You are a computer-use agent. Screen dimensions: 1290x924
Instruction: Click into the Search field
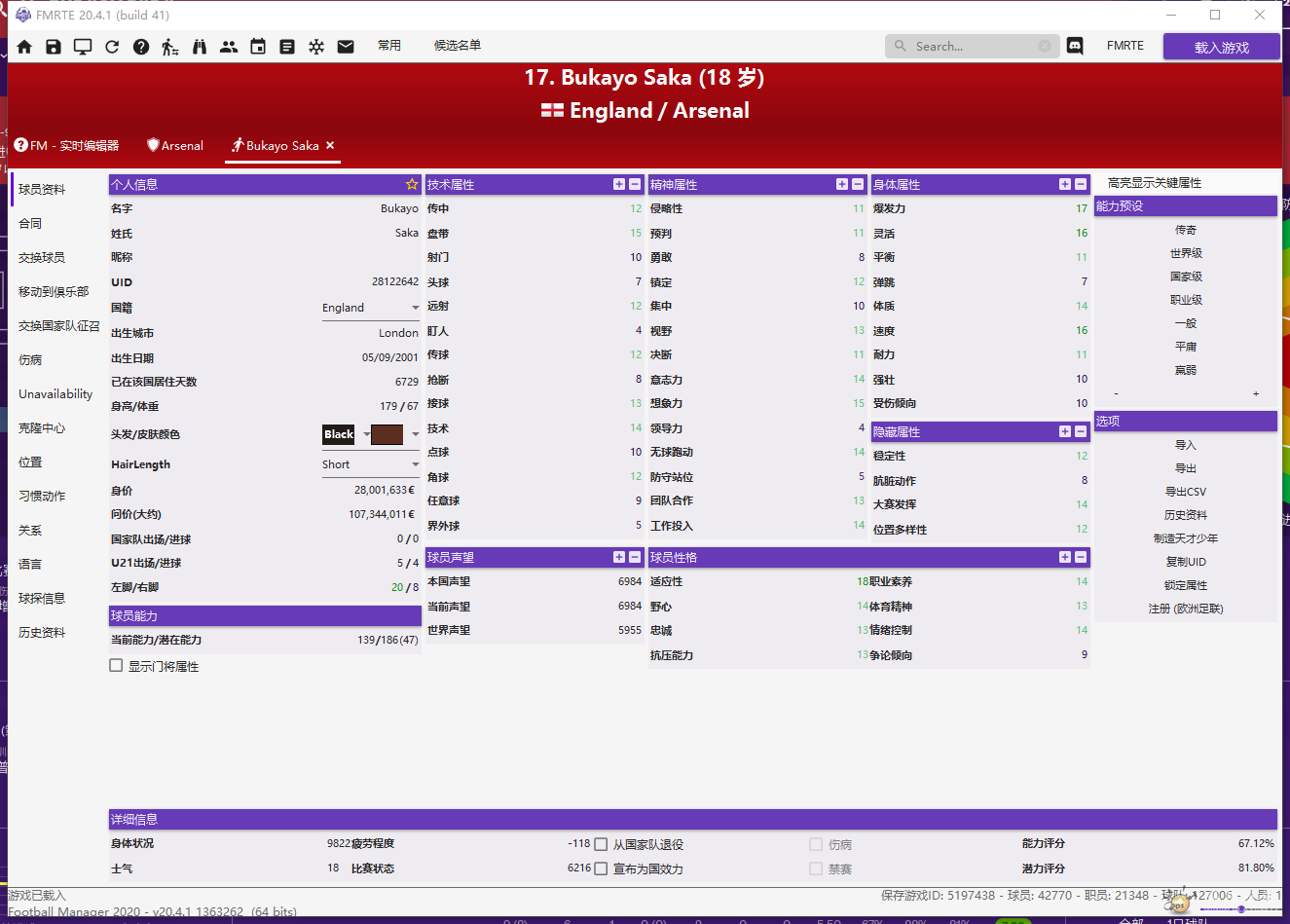pos(974,46)
